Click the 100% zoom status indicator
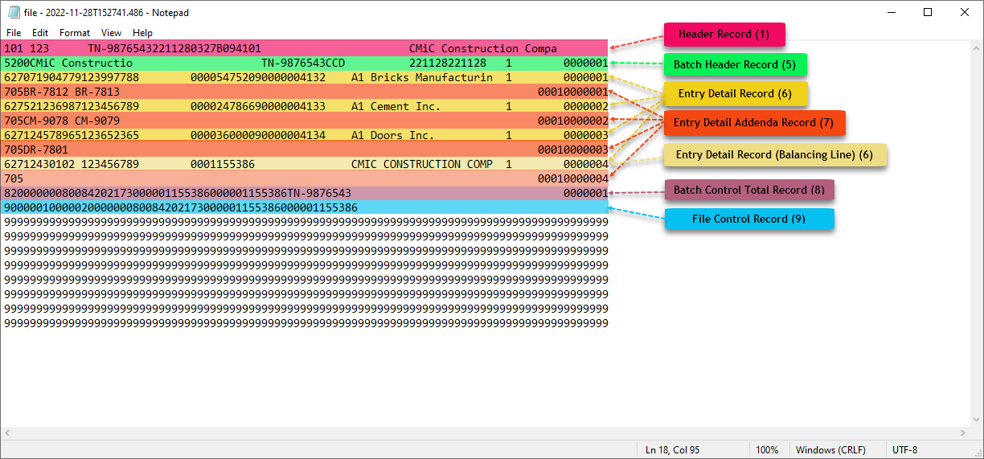Viewport: 984px width, 459px height. tap(767, 450)
